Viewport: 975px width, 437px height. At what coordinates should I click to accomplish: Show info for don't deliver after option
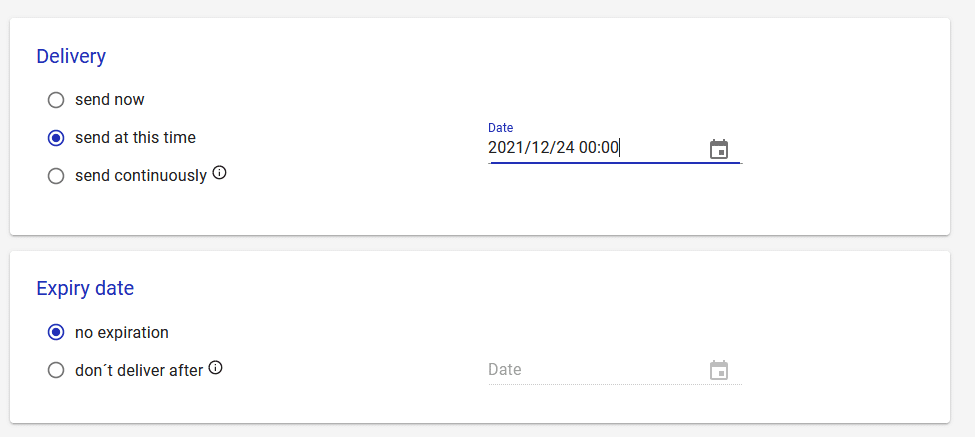click(x=215, y=368)
